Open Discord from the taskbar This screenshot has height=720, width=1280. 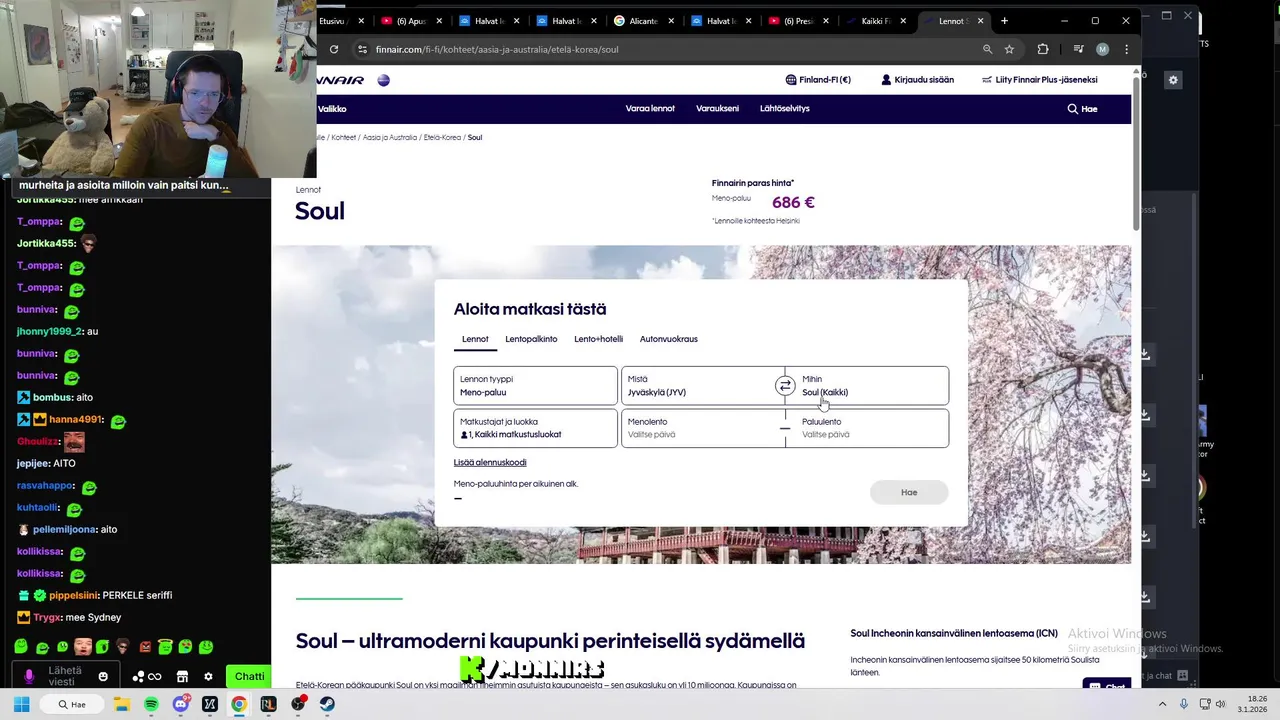(x=181, y=704)
